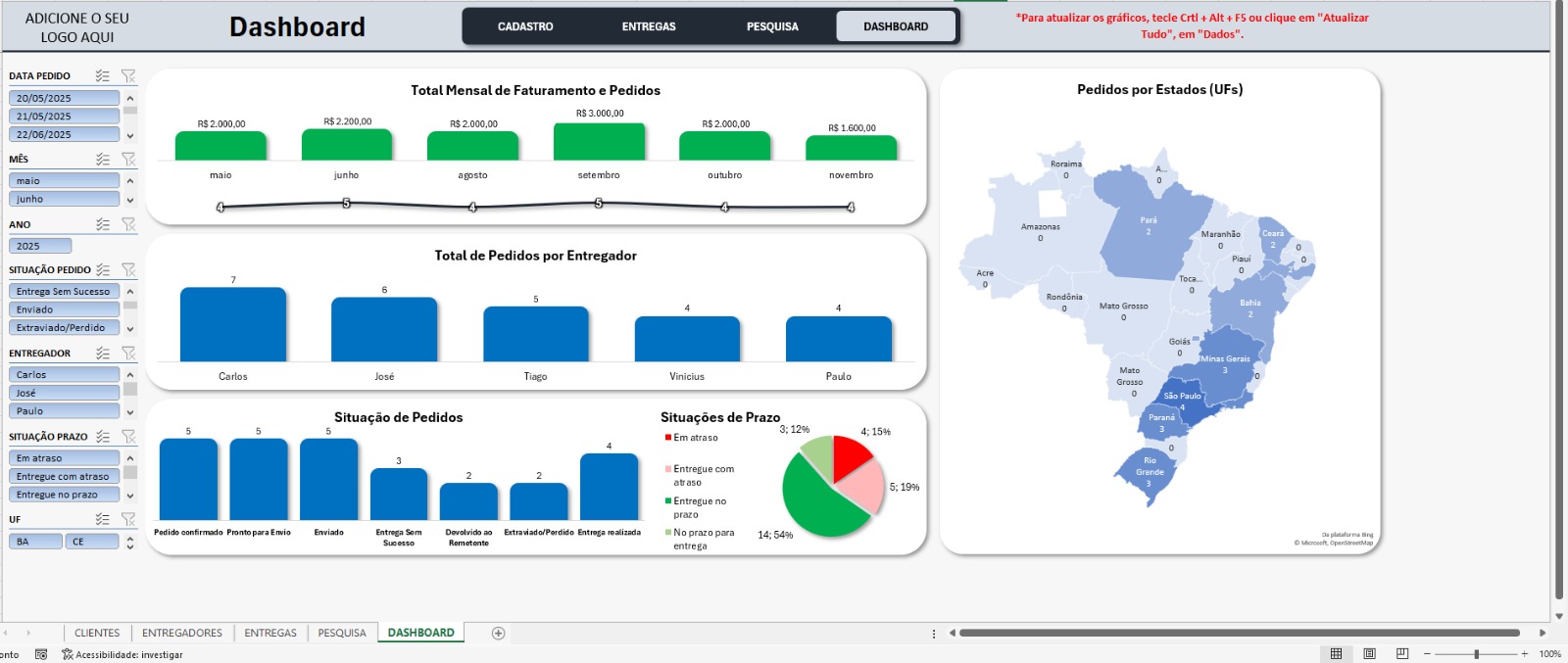Clear filter on ANO slicer
Viewport: 1568px width, 663px height.
(x=128, y=224)
